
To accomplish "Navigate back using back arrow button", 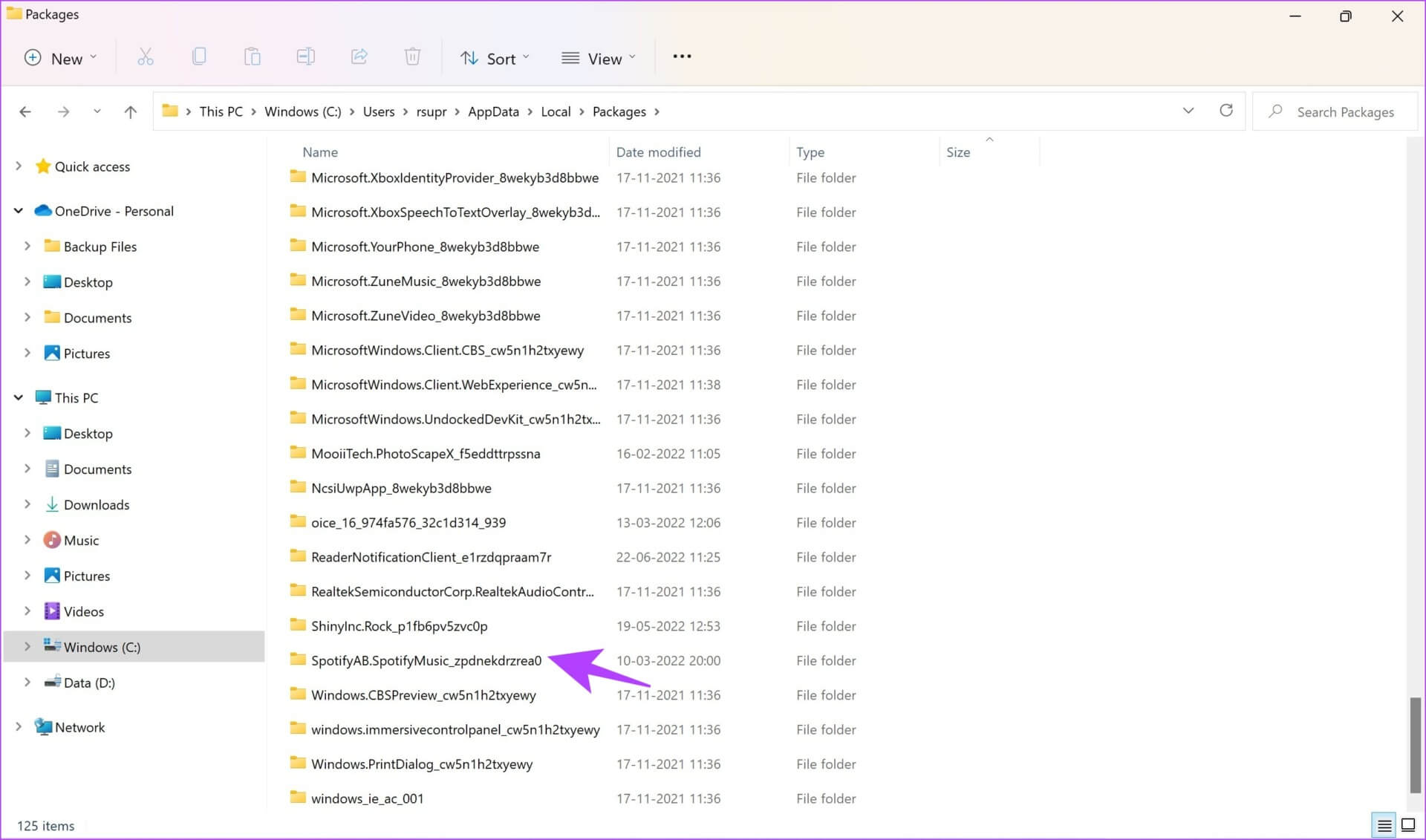I will tap(26, 111).
